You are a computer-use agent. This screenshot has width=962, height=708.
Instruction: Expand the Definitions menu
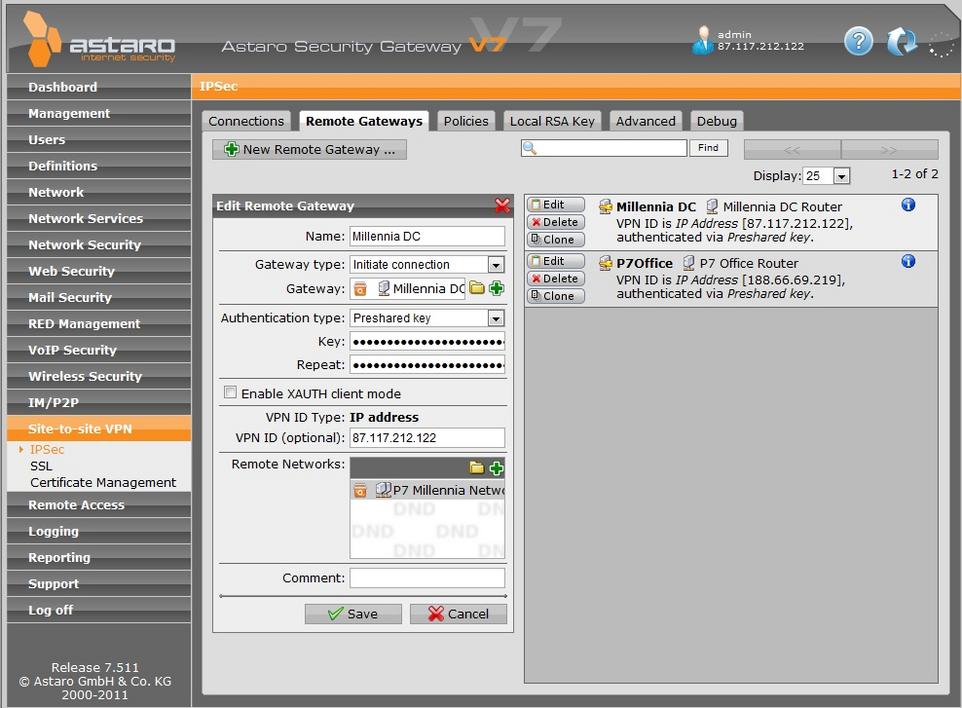pos(99,166)
